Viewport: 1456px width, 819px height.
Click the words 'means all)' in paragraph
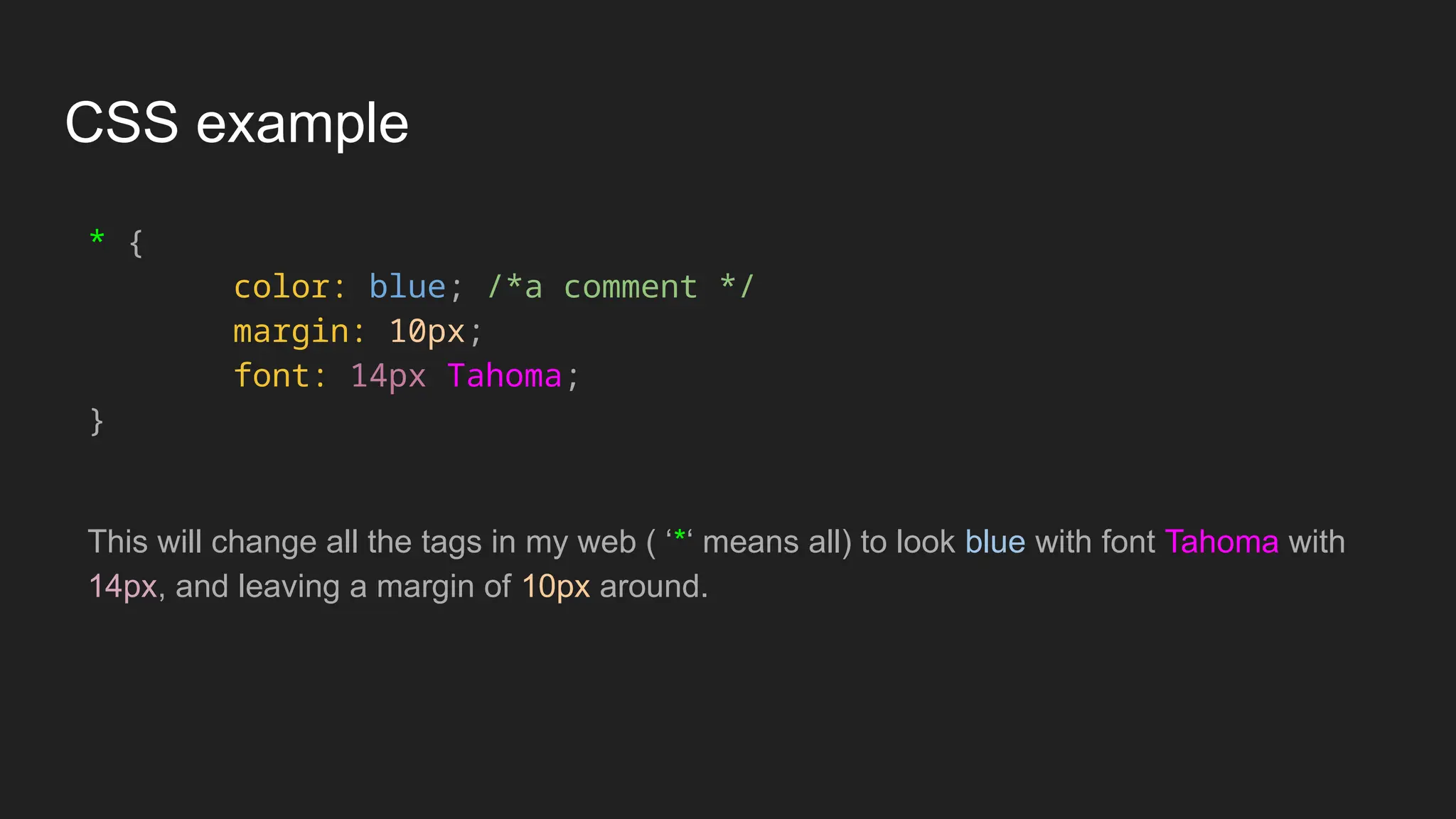coord(777,542)
